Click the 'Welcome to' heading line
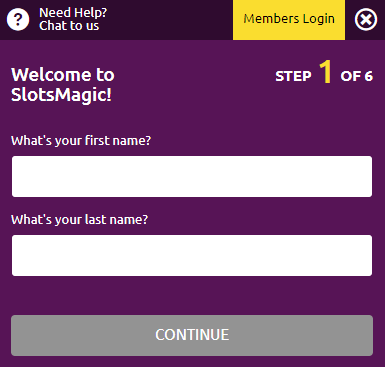Screen dimensions: 385x367 [63, 74]
